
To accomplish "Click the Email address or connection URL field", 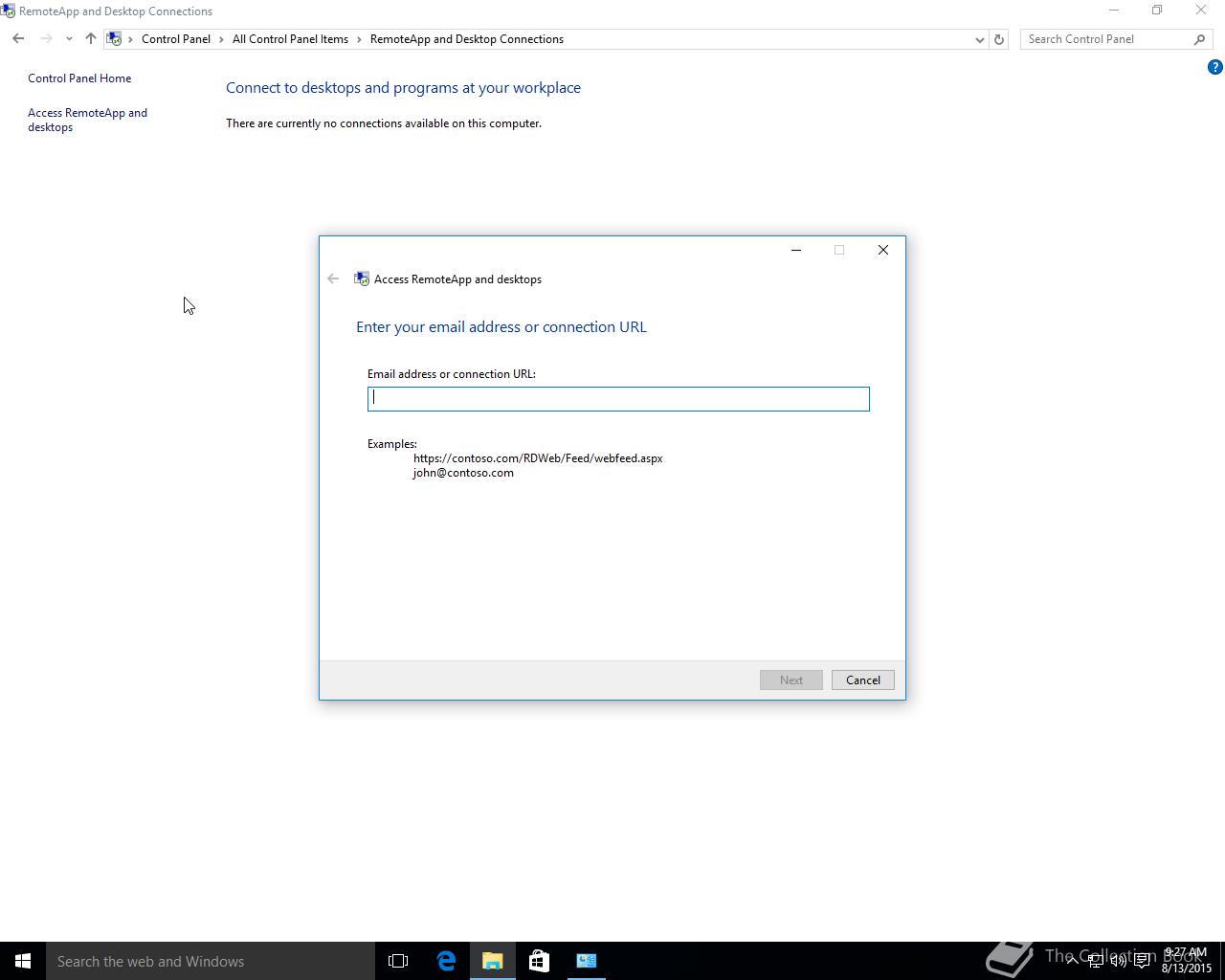I will coord(618,399).
